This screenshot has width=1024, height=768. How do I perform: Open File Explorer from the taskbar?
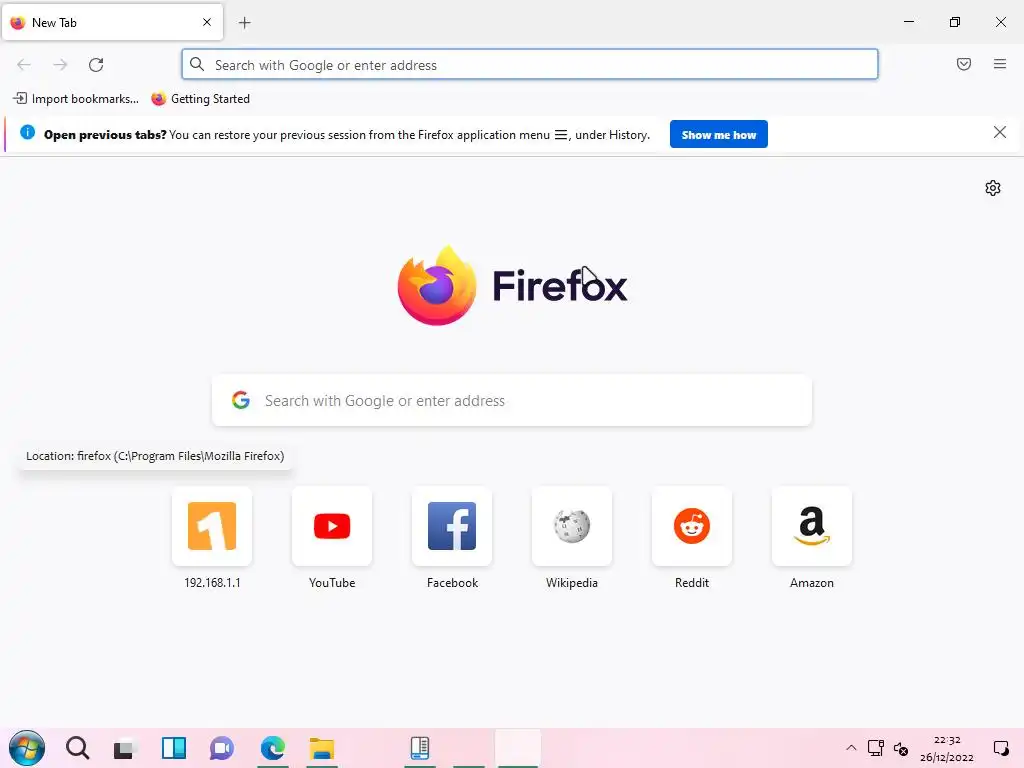point(321,748)
